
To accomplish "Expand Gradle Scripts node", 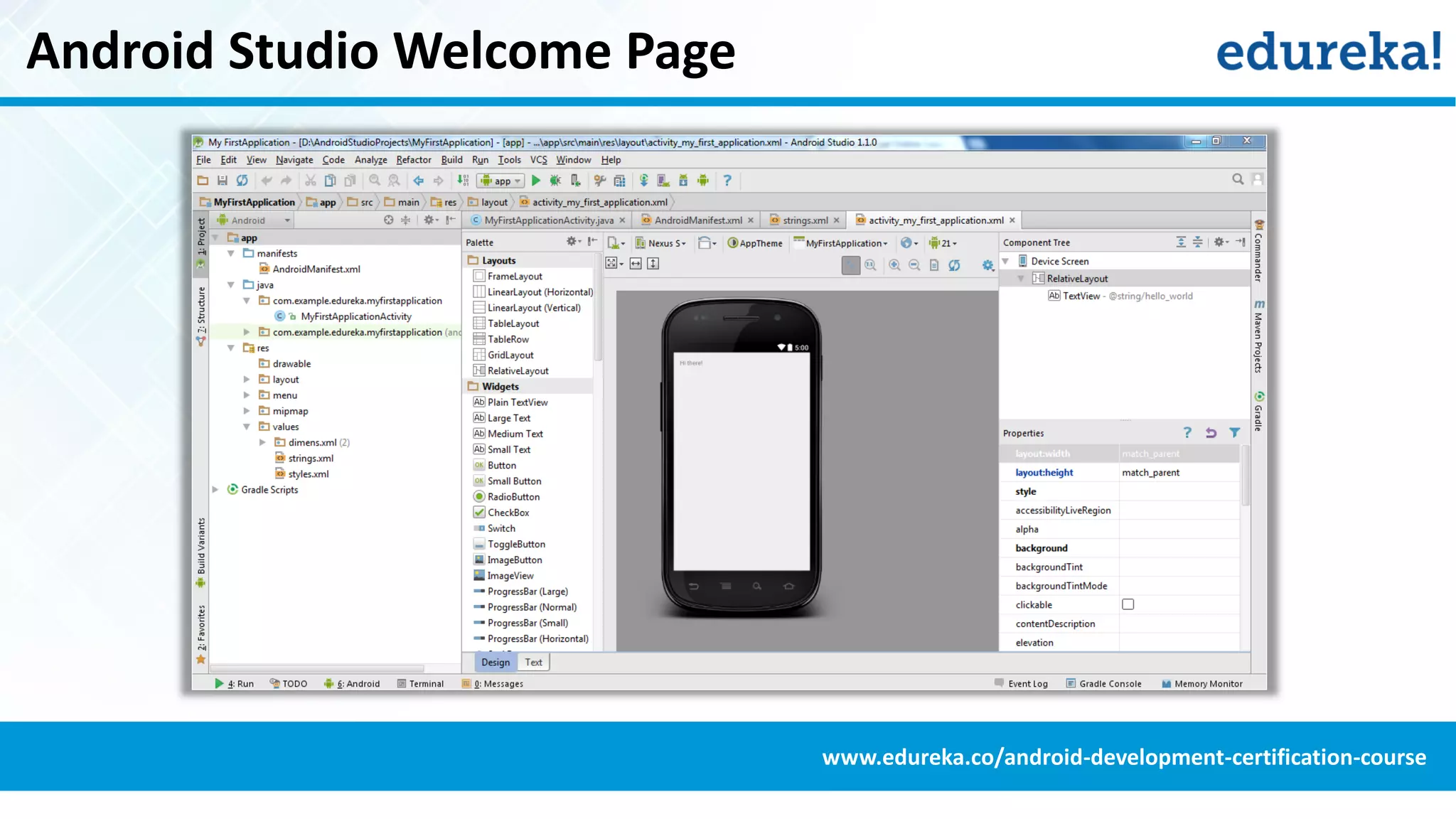I will pos(215,490).
